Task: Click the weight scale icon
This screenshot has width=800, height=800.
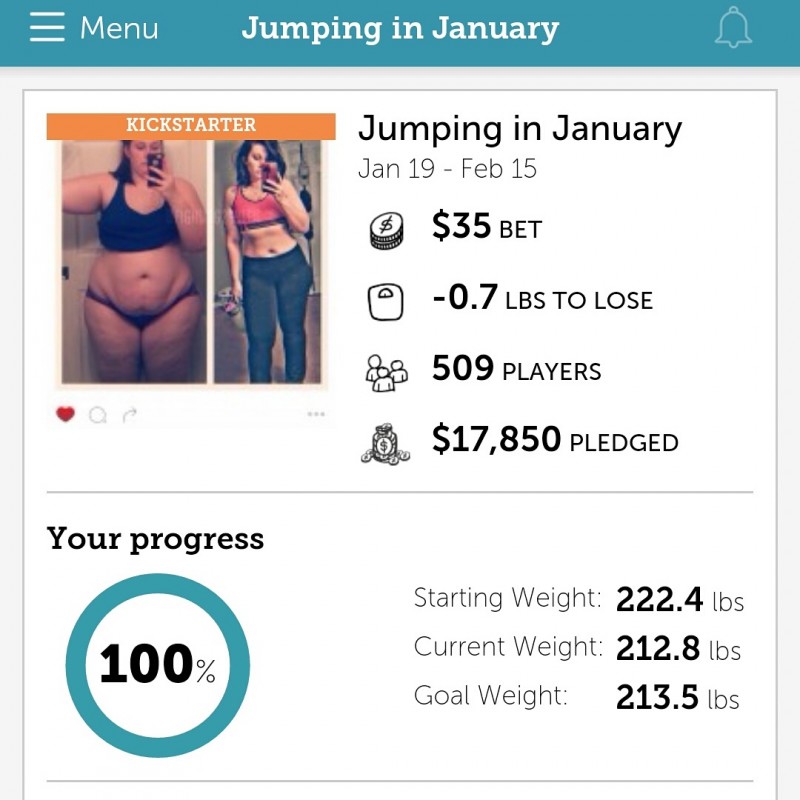Action: (x=386, y=301)
